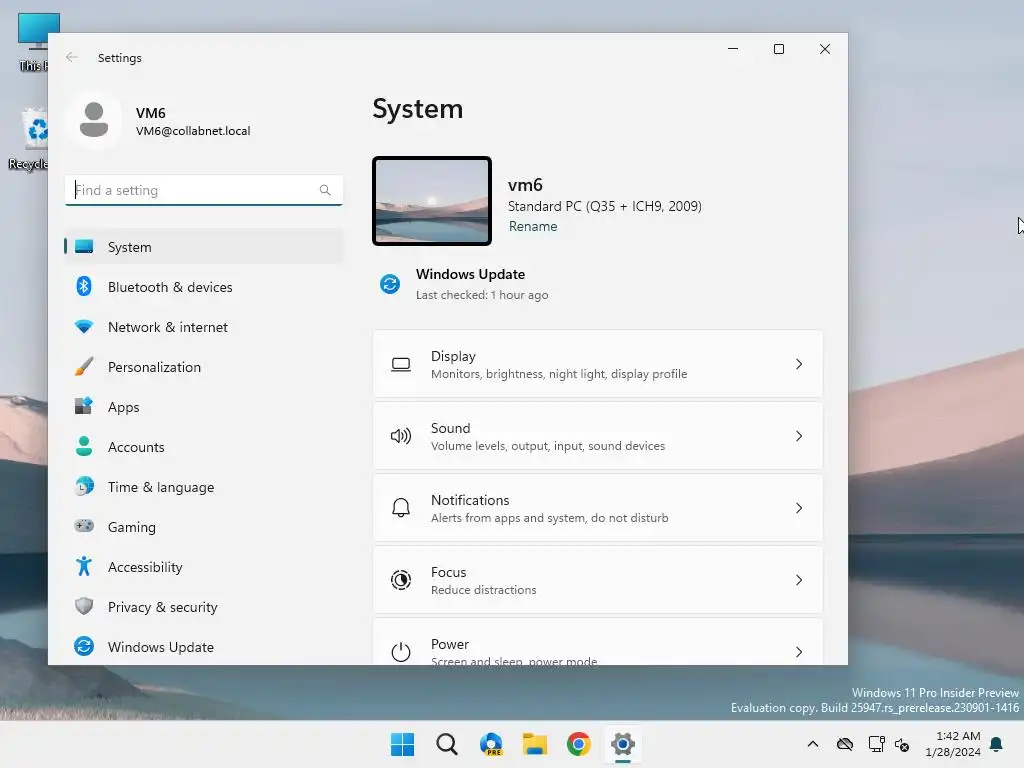Focus the Find a setting search box
Viewport: 1024px width, 768px height.
tap(204, 190)
